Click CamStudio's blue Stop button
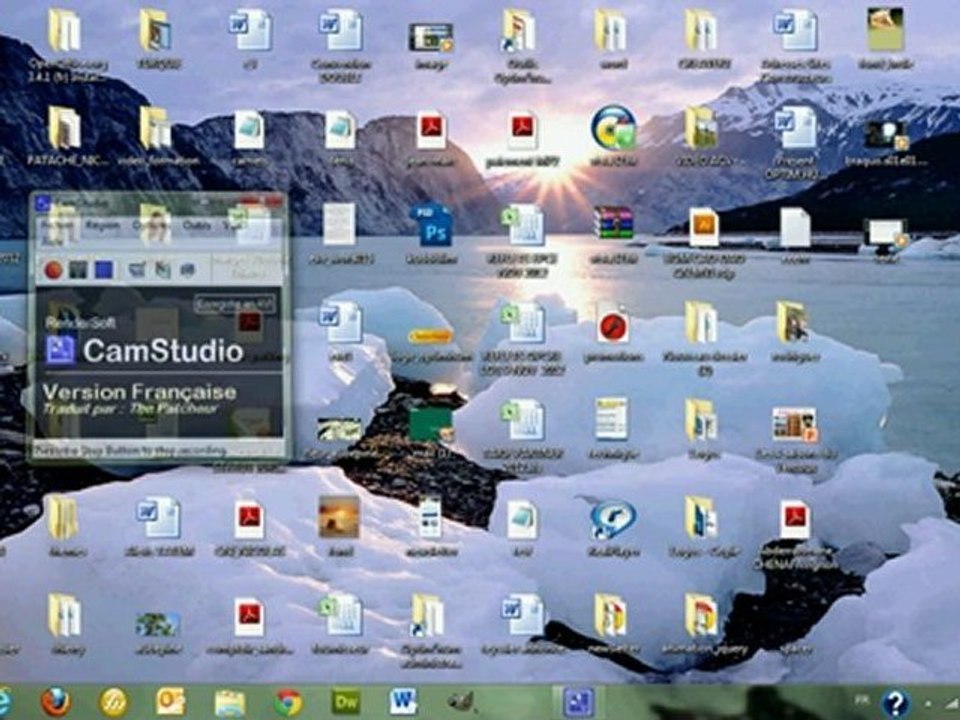Image resolution: width=960 pixels, height=720 pixels. coord(104,269)
